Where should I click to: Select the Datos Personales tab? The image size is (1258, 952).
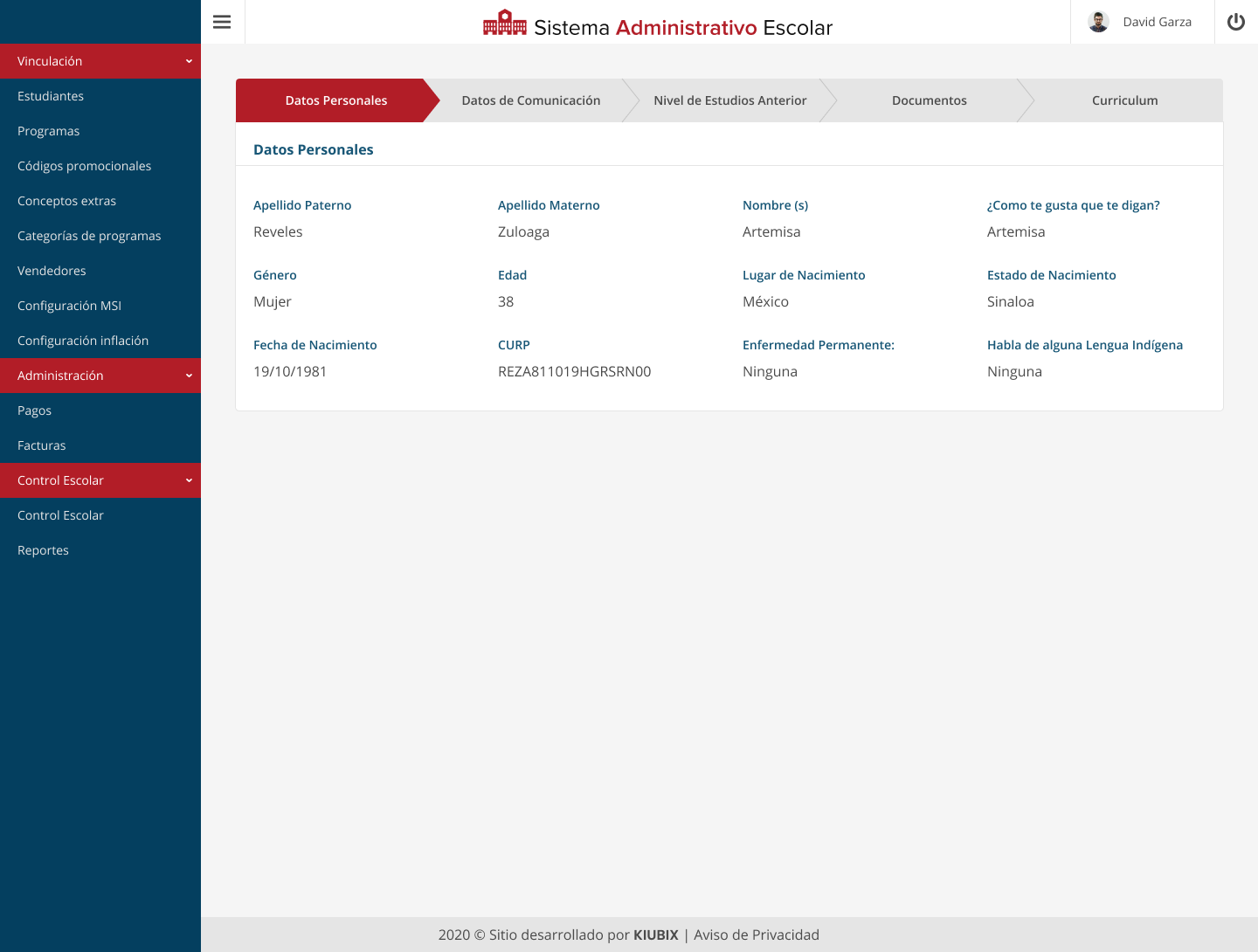tap(335, 100)
